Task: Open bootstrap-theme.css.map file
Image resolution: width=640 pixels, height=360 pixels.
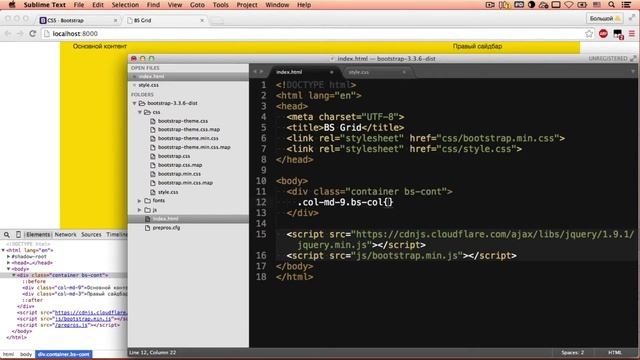Action: 189,129
